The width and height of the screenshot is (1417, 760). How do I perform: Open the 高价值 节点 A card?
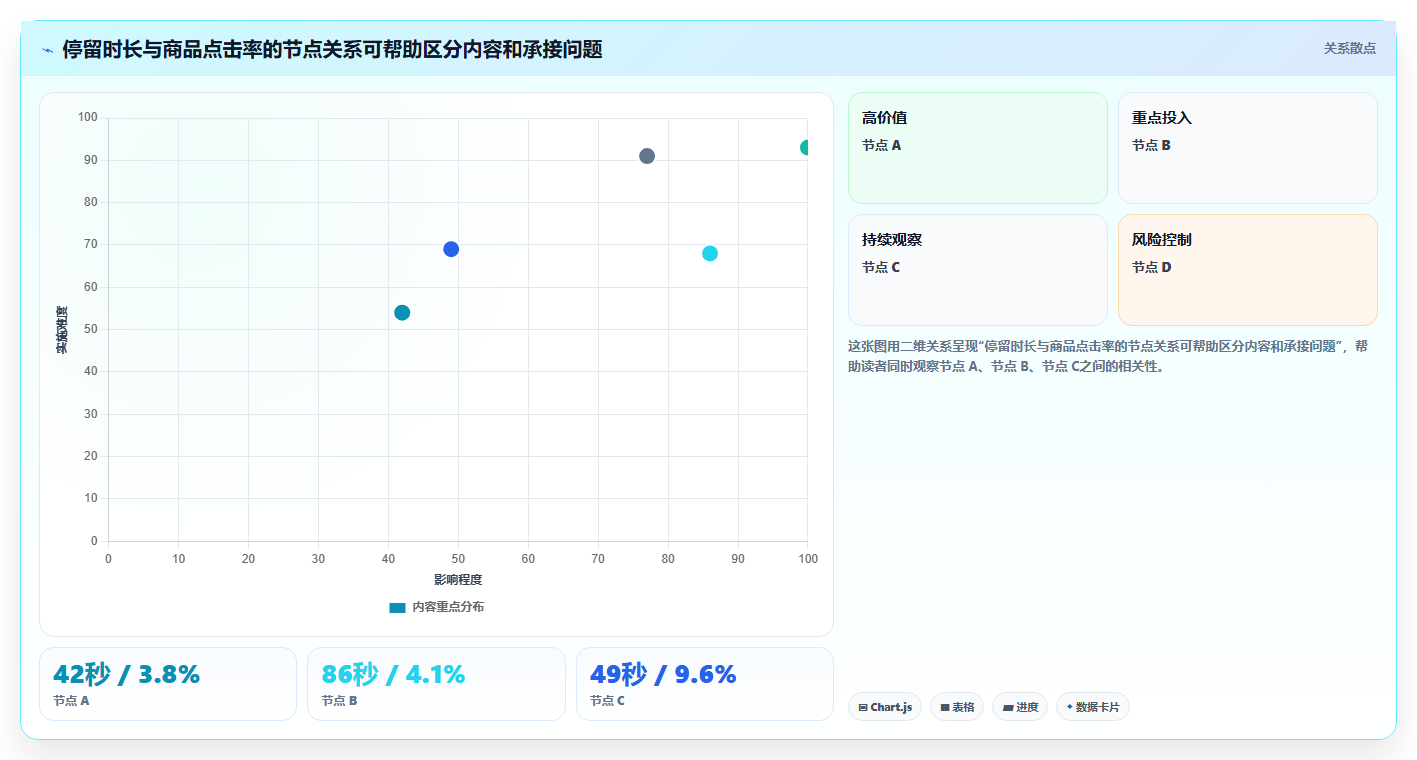pyautogui.click(x=977, y=148)
